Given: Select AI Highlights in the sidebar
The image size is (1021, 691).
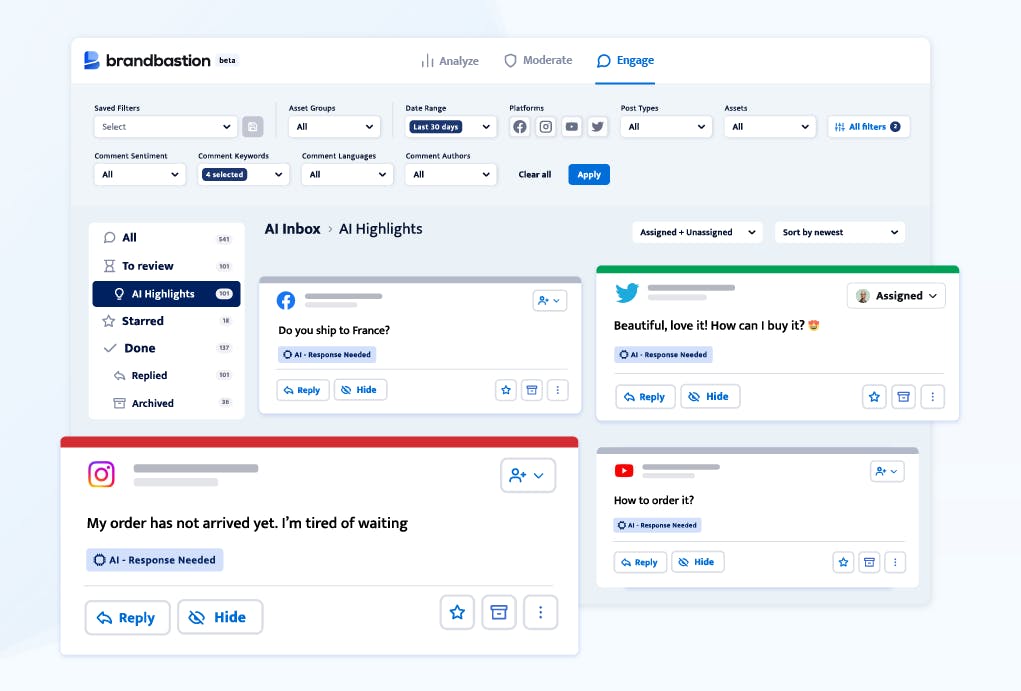Looking at the screenshot, I should (x=167, y=294).
